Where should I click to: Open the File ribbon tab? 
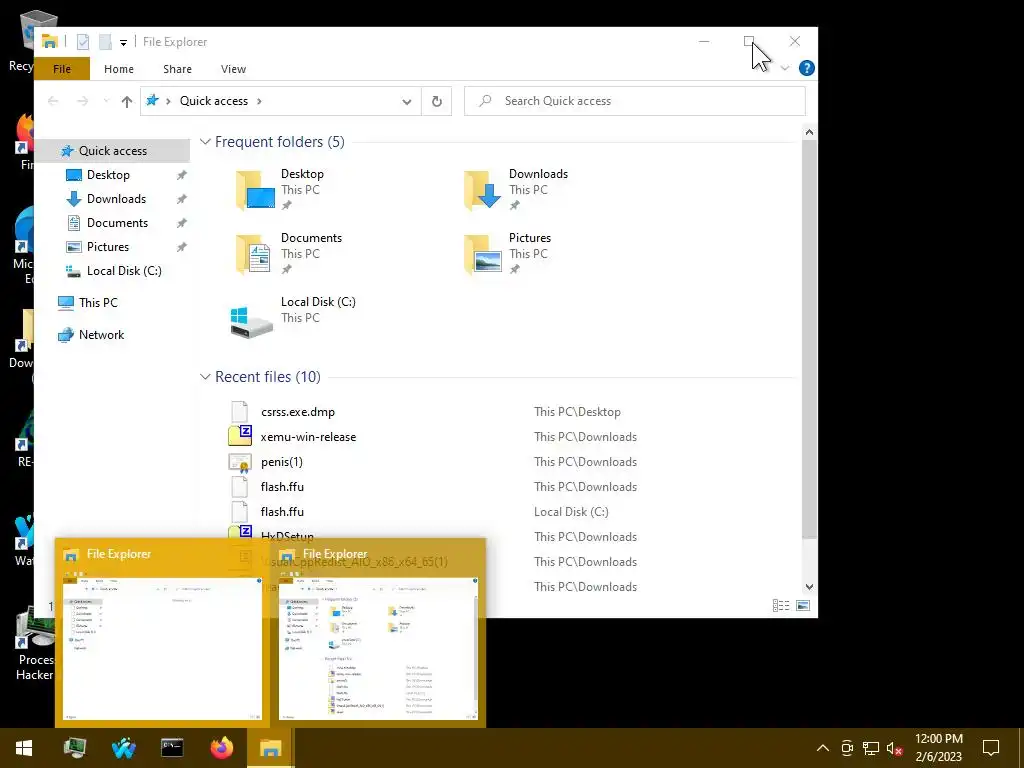[x=62, y=69]
